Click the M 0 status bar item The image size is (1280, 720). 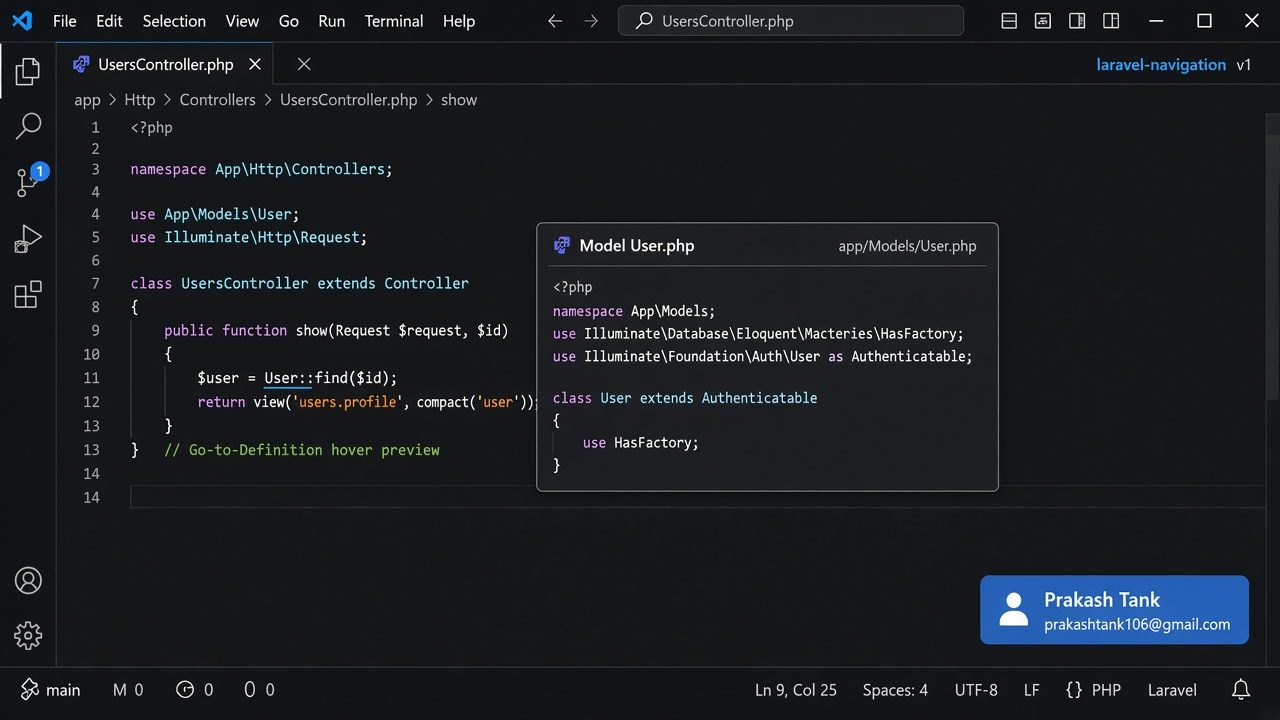pos(128,690)
